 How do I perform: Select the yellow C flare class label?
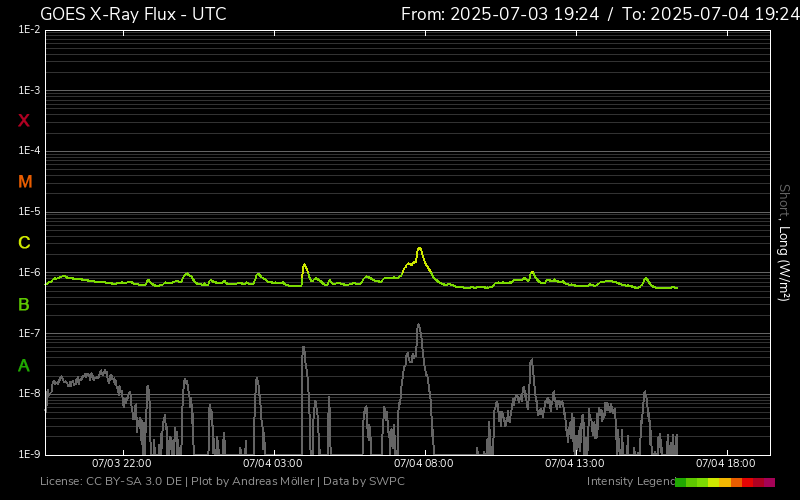point(24,243)
